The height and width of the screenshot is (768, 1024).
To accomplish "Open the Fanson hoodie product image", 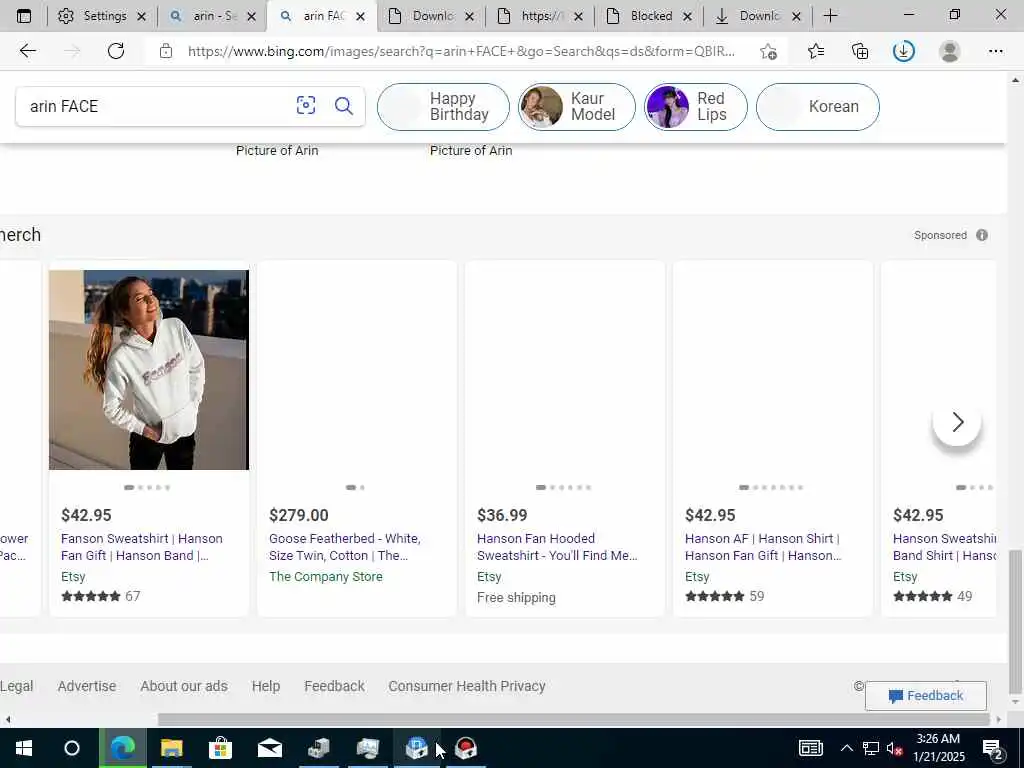I will 149,370.
